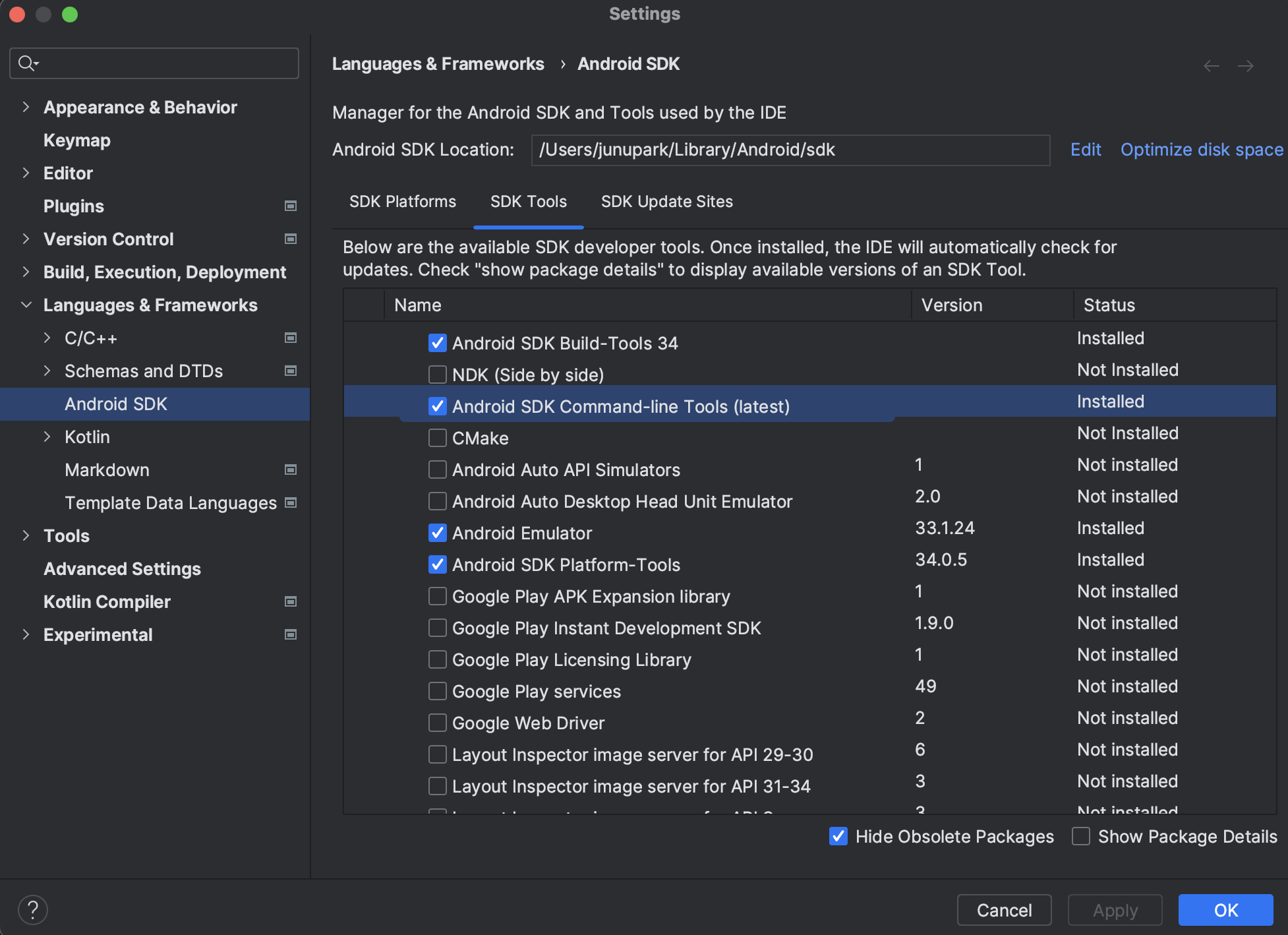Click the Android SDK Location path field

pos(790,150)
